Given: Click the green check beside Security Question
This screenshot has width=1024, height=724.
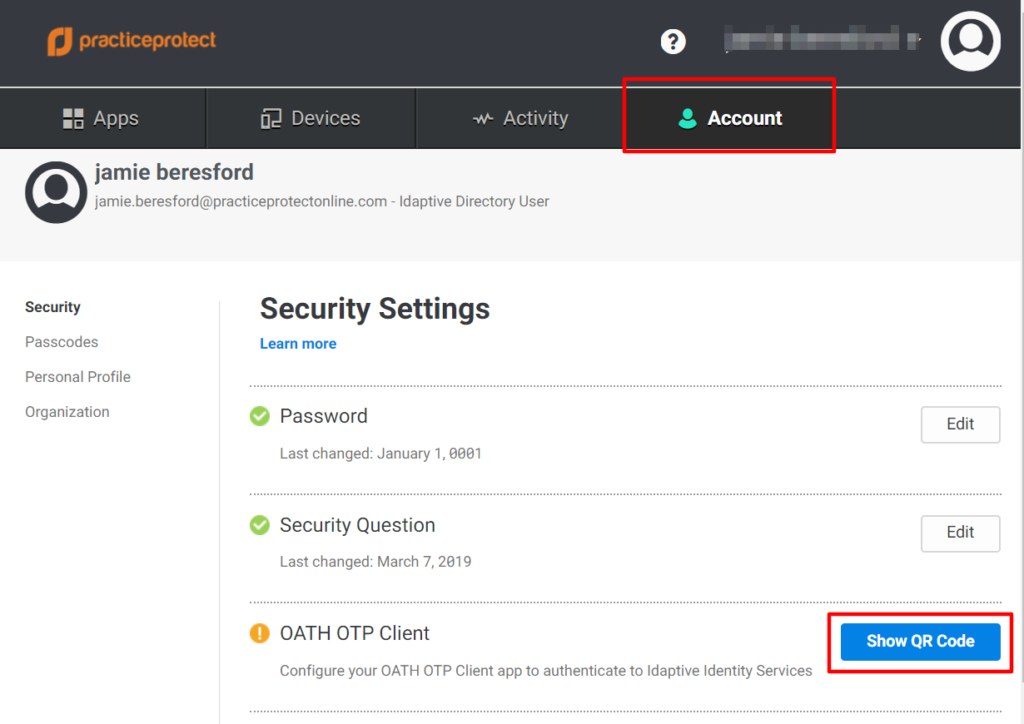Looking at the screenshot, I should [260, 525].
